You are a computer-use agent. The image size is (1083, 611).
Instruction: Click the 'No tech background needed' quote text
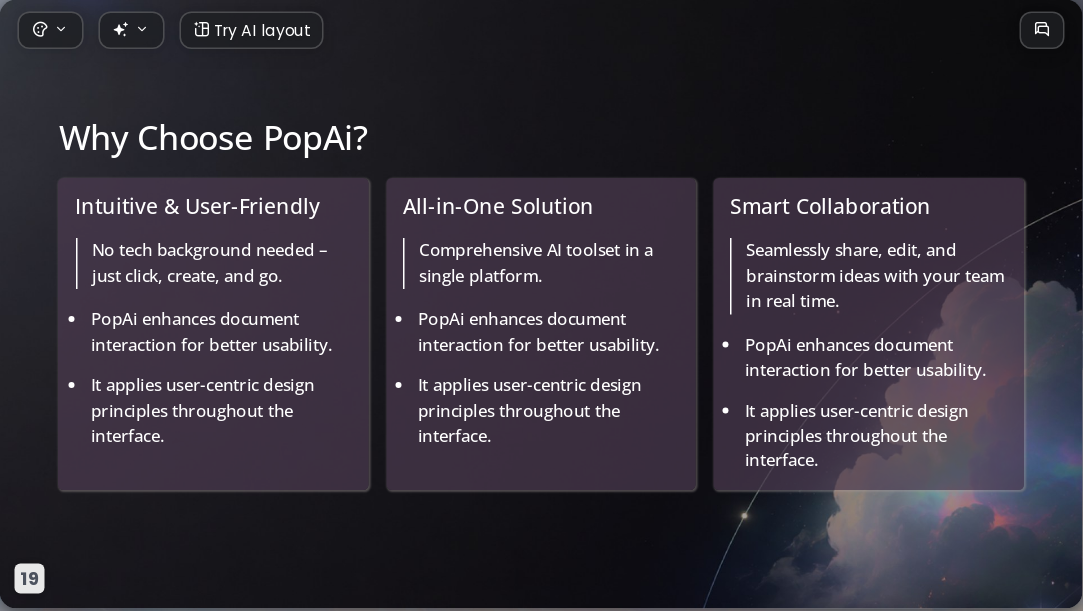click(210, 263)
